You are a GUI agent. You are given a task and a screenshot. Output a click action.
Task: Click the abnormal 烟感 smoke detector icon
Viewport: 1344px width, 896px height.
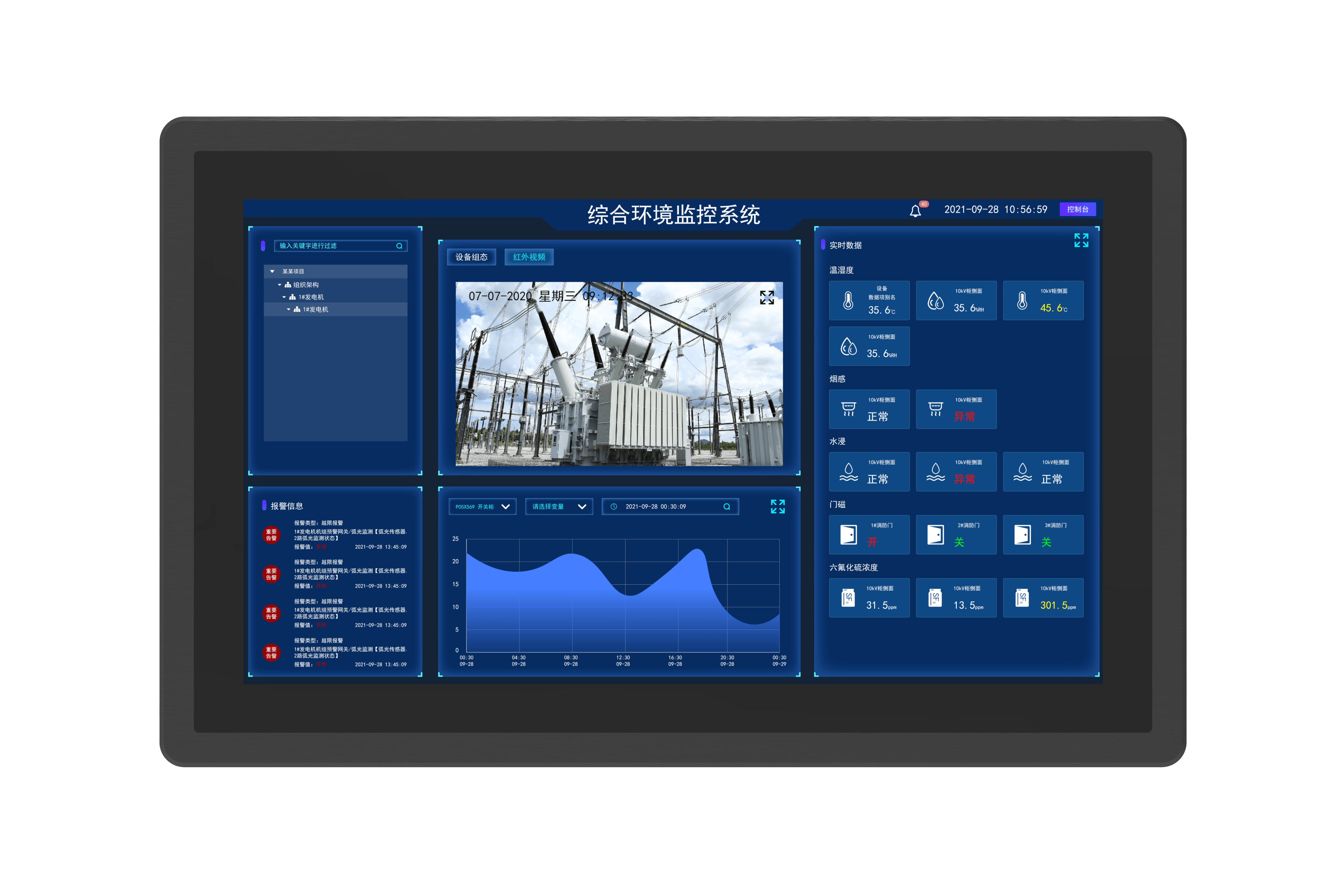936,409
